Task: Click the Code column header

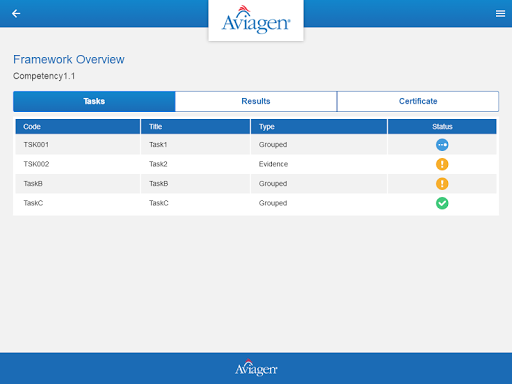Action: point(78,127)
